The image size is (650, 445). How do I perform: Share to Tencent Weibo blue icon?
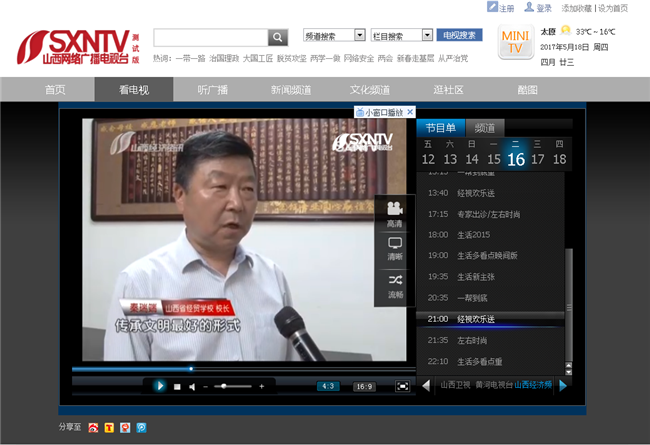(x=141, y=428)
